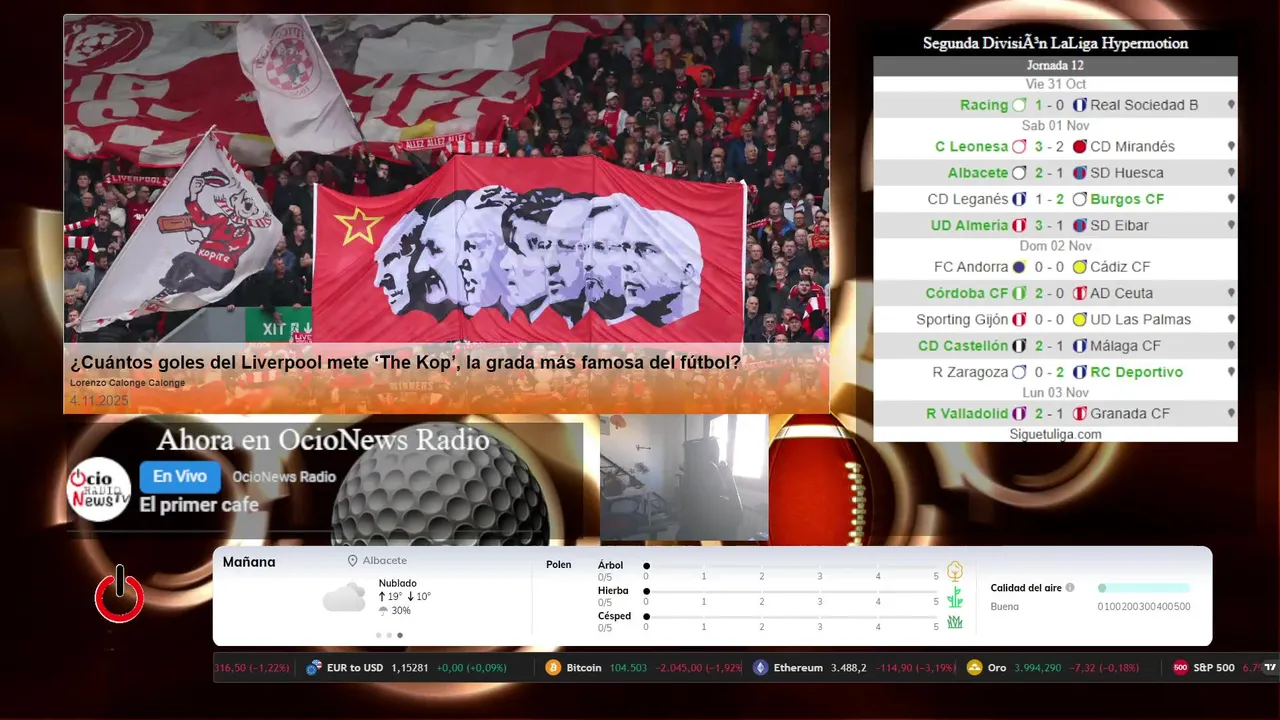Select the third weather carousel dot
Image resolution: width=1280 pixels, height=720 pixels.
click(x=400, y=635)
